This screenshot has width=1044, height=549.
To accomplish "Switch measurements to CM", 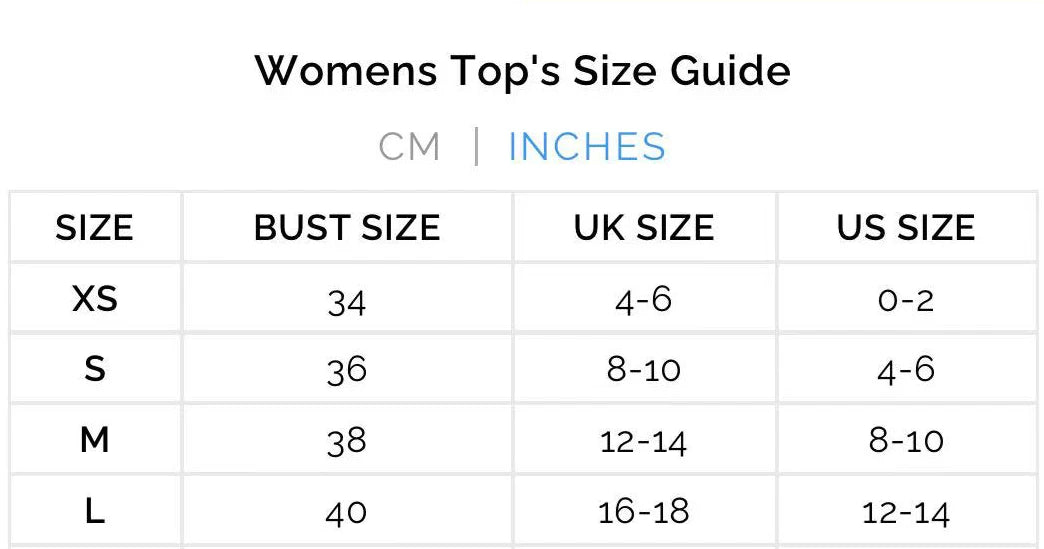I will (x=409, y=147).
